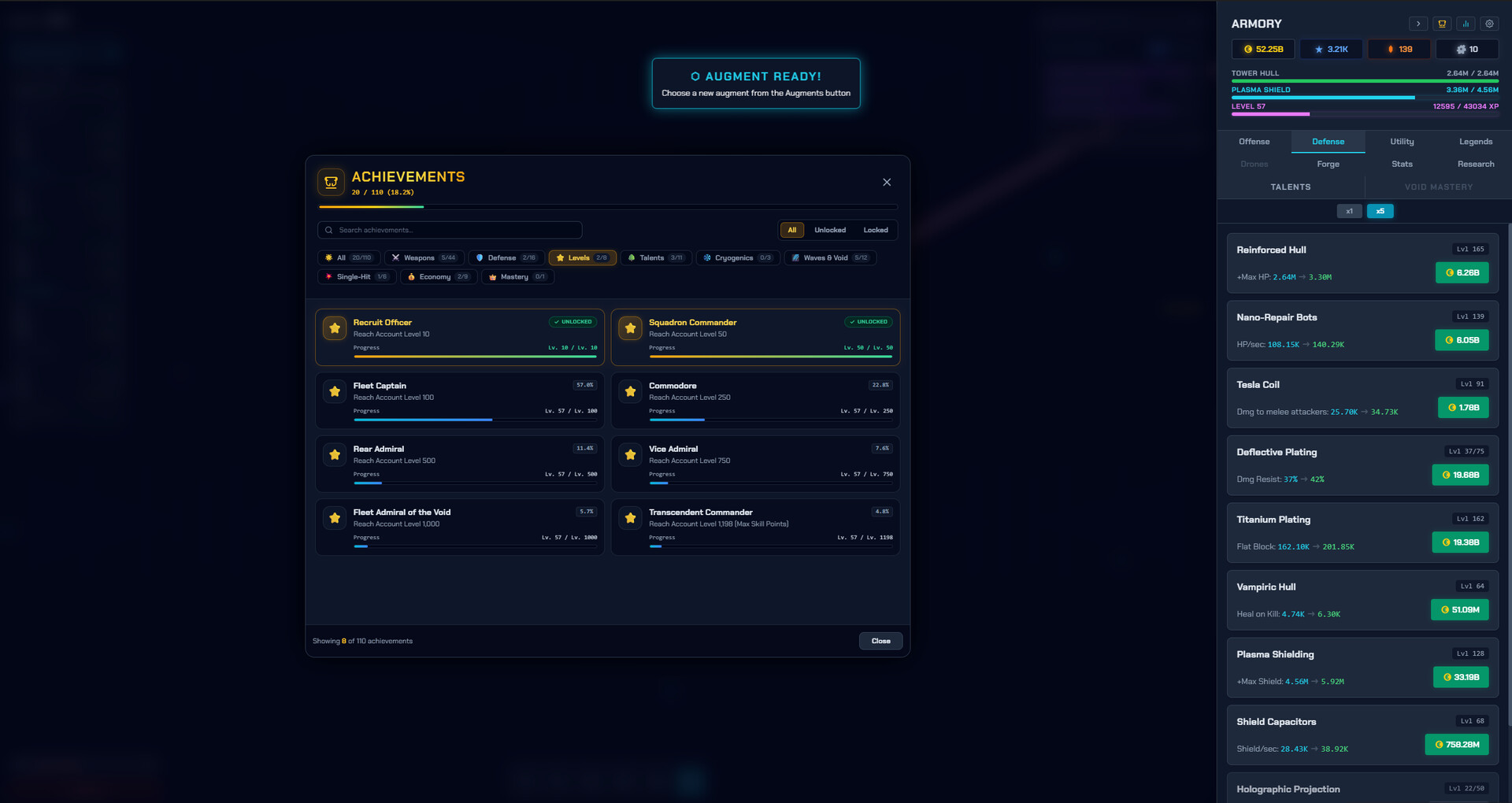Click the Search achievements input field
Viewport: 1512px width, 803px height.
coord(450,230)
